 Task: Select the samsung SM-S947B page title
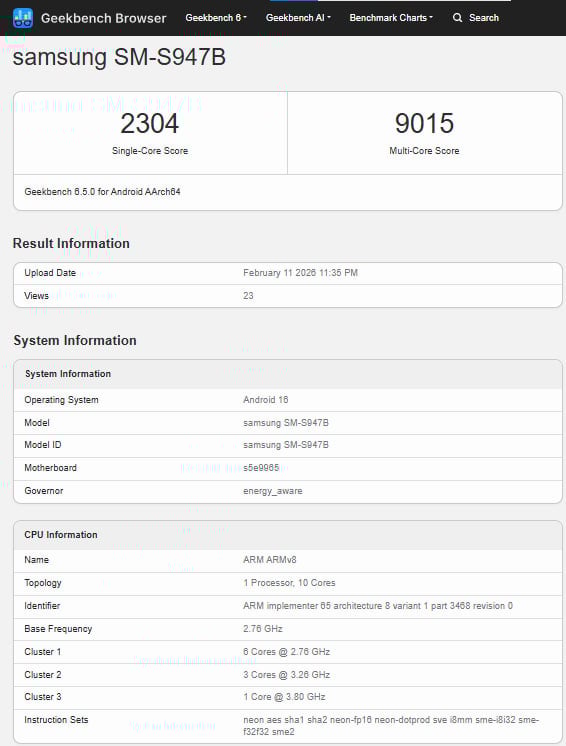click(x=119, y=57)
